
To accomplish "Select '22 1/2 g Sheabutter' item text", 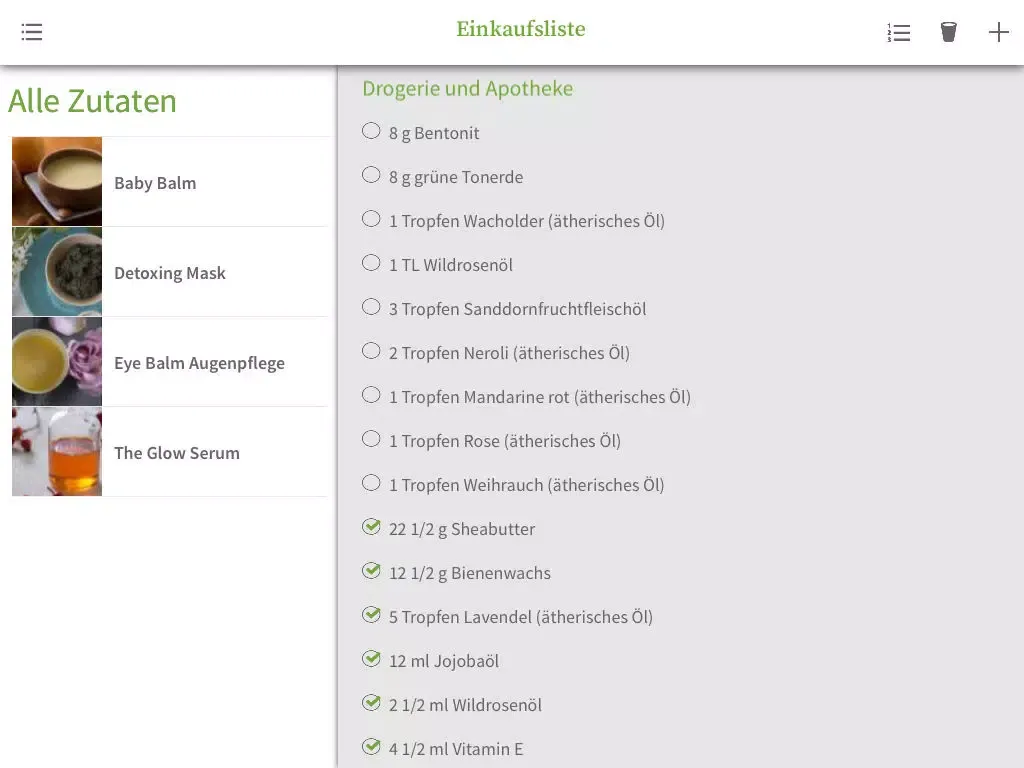I will (462, 529).
